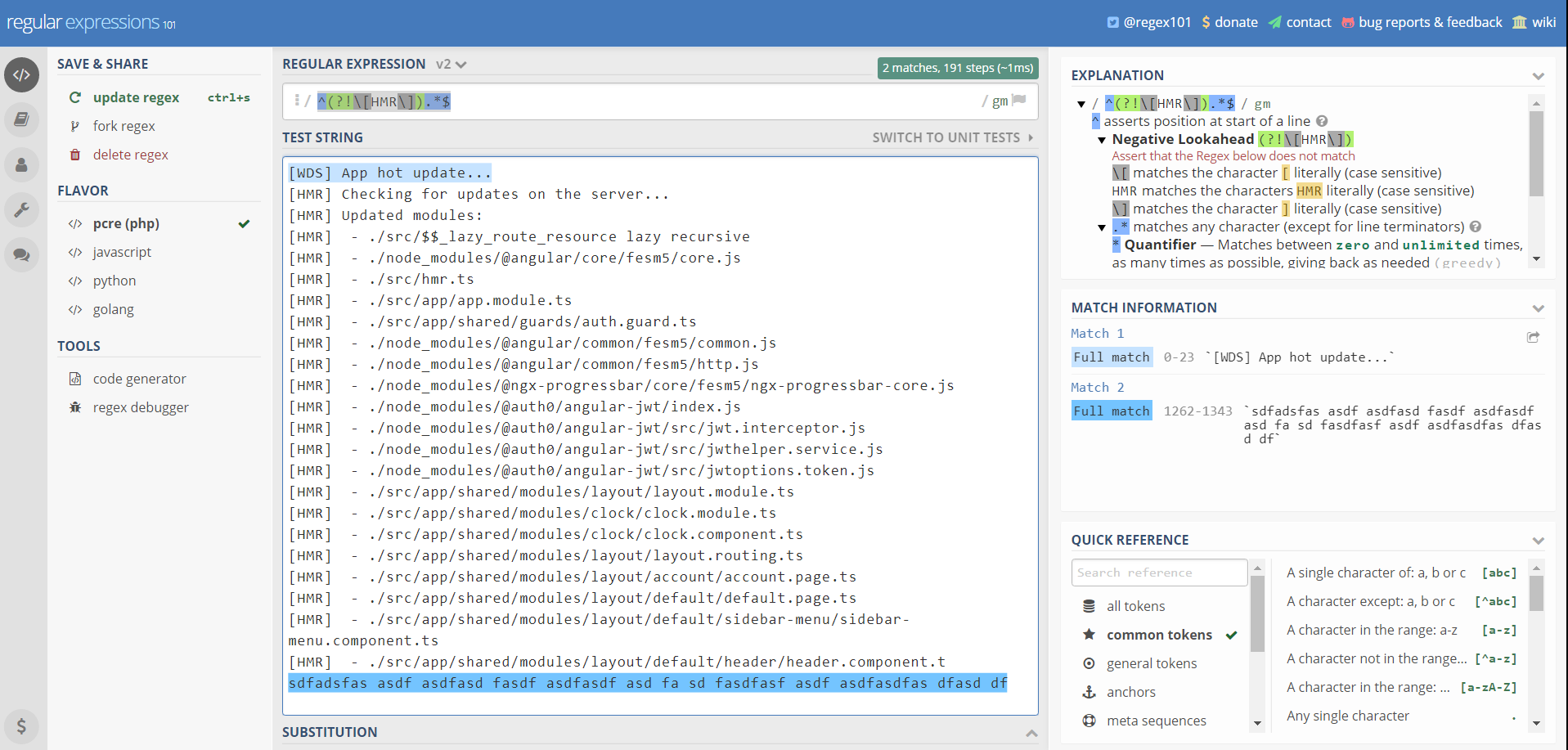Click the meta sequences icon

click(1089, 721)
